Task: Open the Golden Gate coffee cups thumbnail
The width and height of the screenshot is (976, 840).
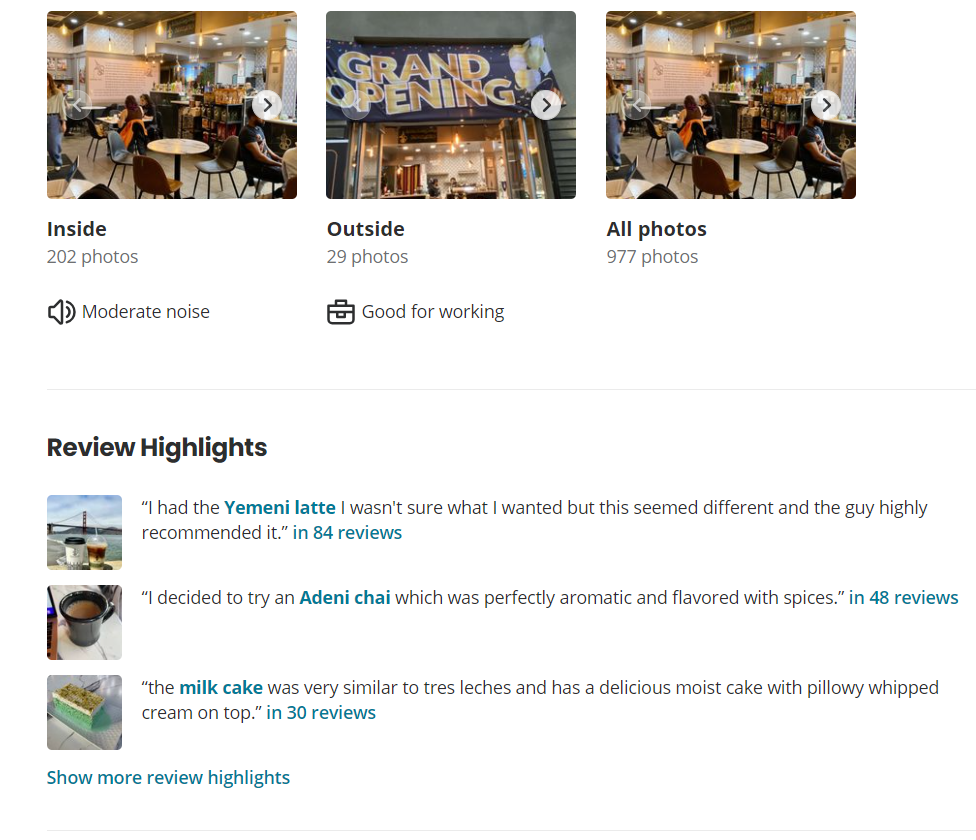Action: (85, 533)
